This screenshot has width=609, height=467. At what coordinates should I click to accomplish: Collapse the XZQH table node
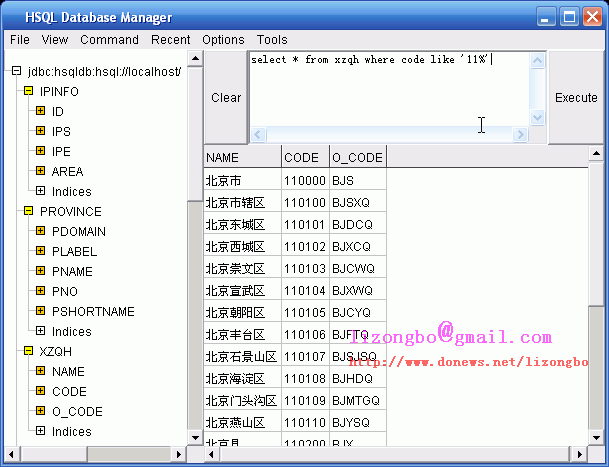(28, 352)
